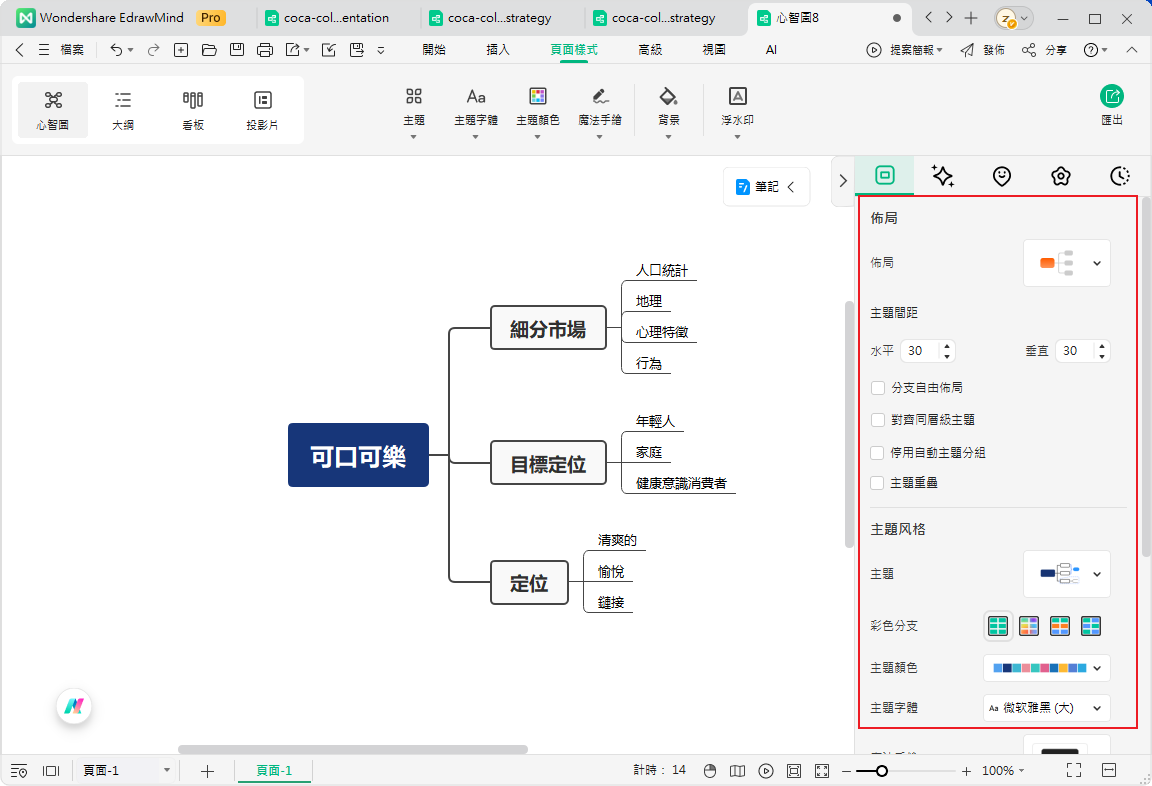Image resolution: width=1152 pixels, height=786 pixels.
Task: Switch to the 高级 ribbon tab
Action: (650, 49)
